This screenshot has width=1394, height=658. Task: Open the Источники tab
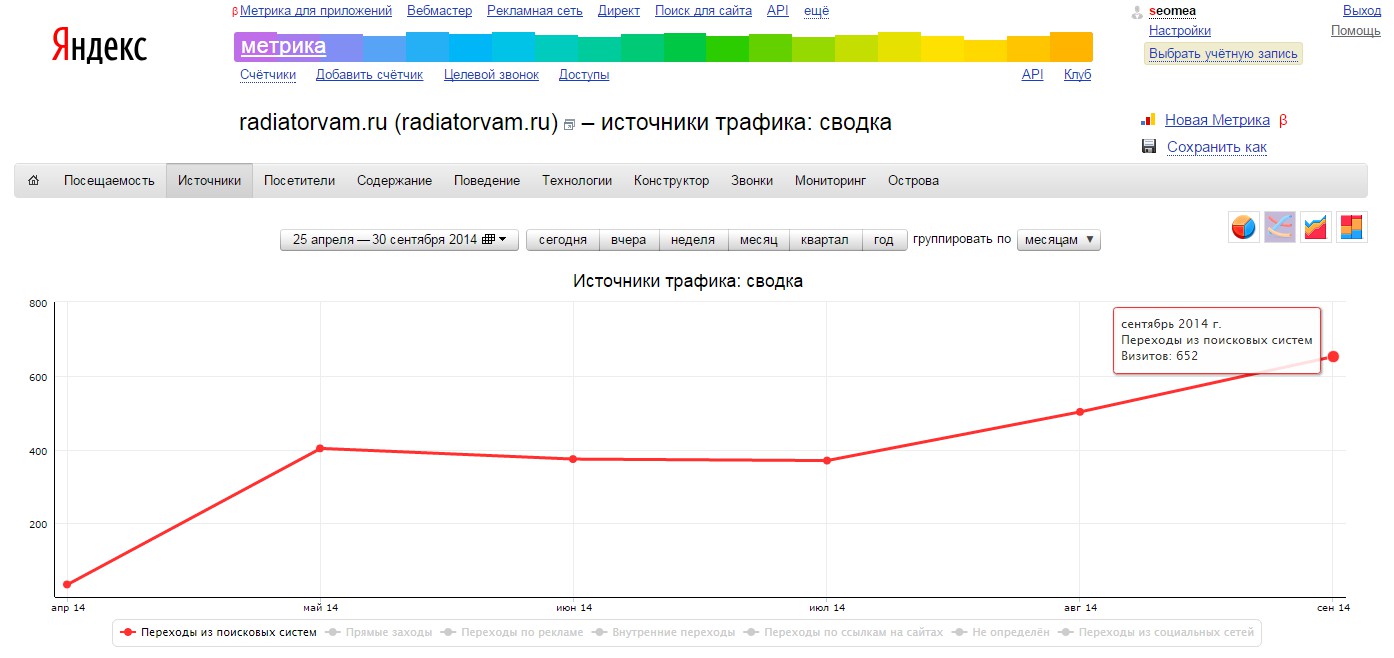click(x=209, y=181)
